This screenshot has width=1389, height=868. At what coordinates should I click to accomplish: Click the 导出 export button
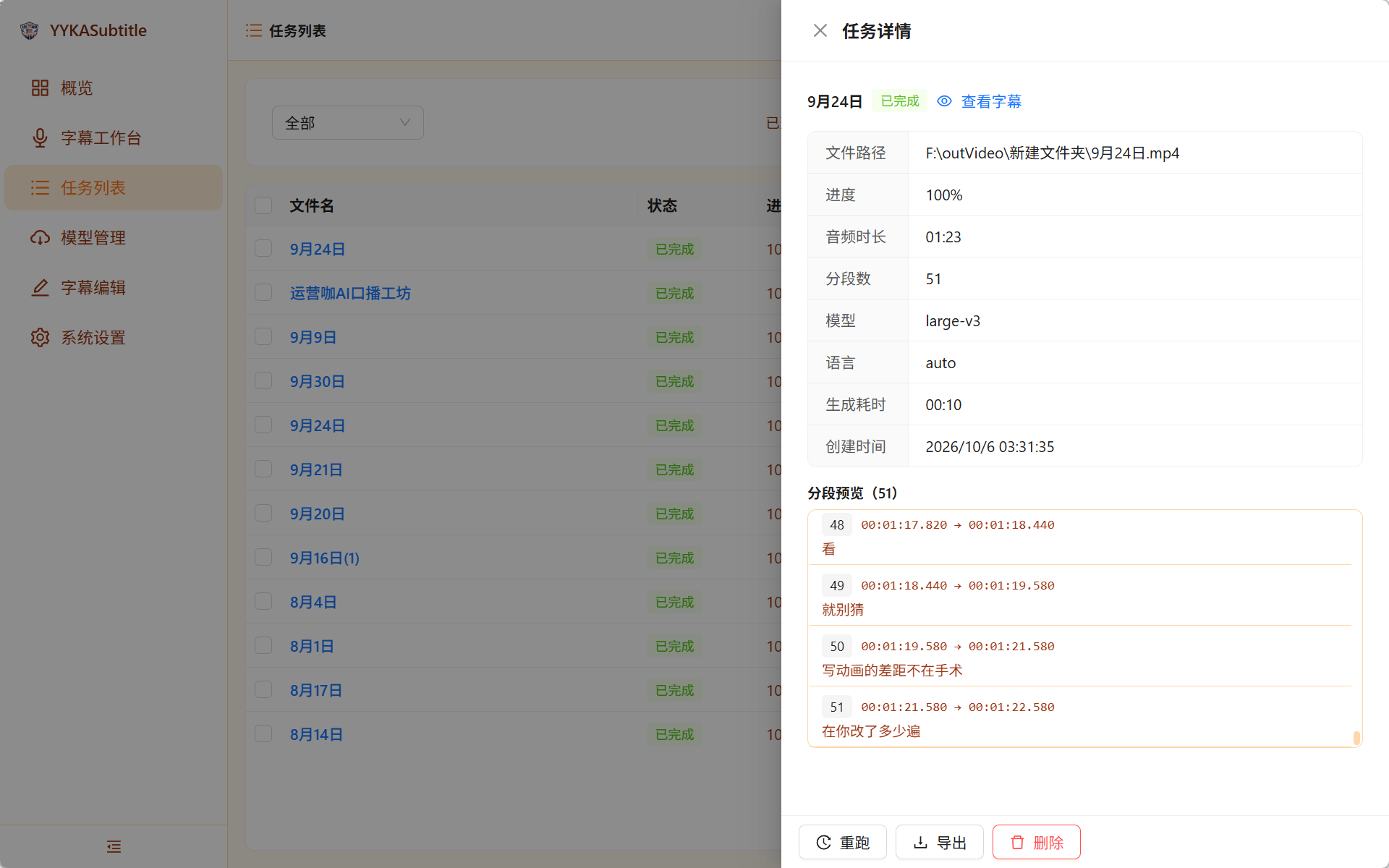(939, 842)
